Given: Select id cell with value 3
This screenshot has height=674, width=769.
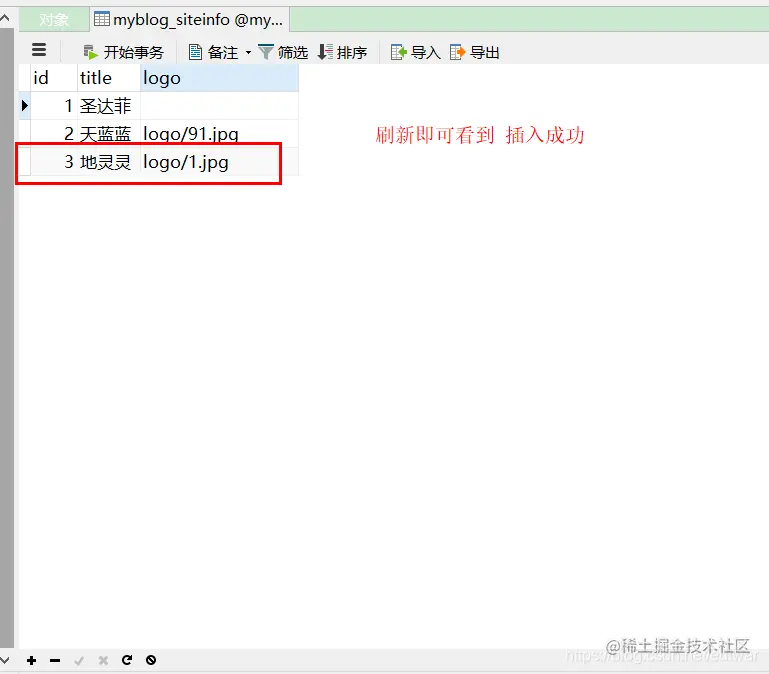Looking at the screenshot, I should tap(54, 162).
